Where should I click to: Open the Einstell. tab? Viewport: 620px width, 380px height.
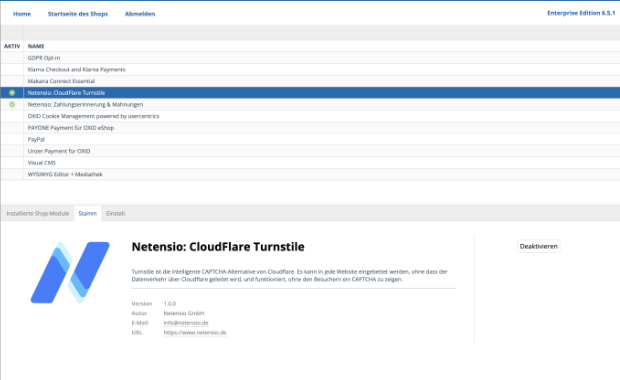tap(116, 214)
